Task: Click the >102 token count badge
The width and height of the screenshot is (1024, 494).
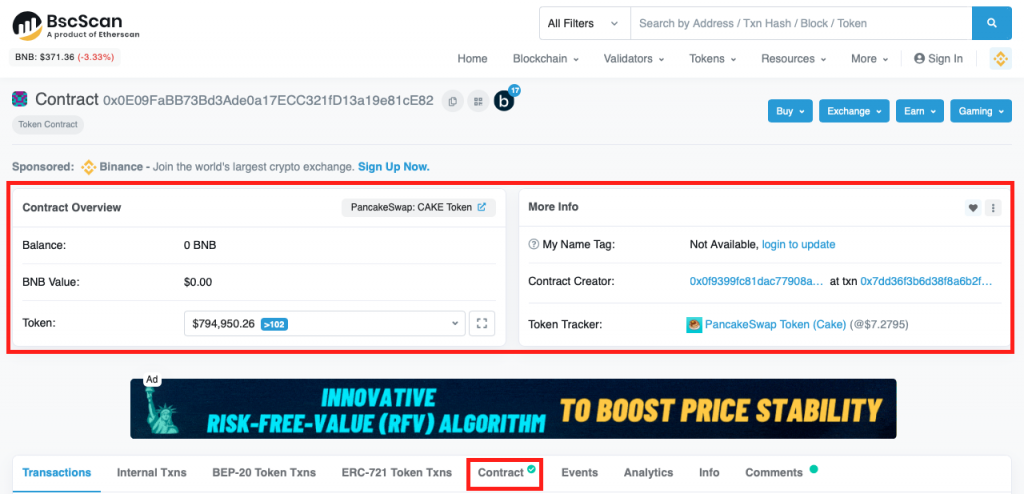Action: [x=274, y=323]
